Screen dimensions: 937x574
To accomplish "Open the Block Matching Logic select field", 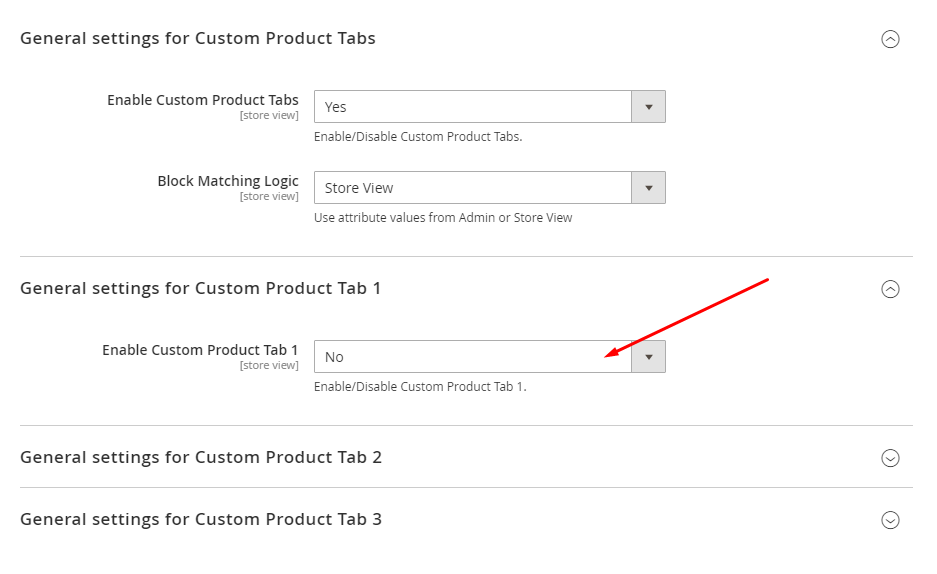I will (473, 188).
